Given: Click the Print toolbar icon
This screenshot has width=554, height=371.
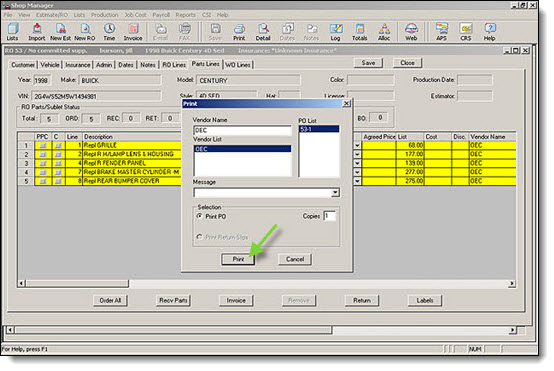Looking at the screenshot, I should pos(239,32).
